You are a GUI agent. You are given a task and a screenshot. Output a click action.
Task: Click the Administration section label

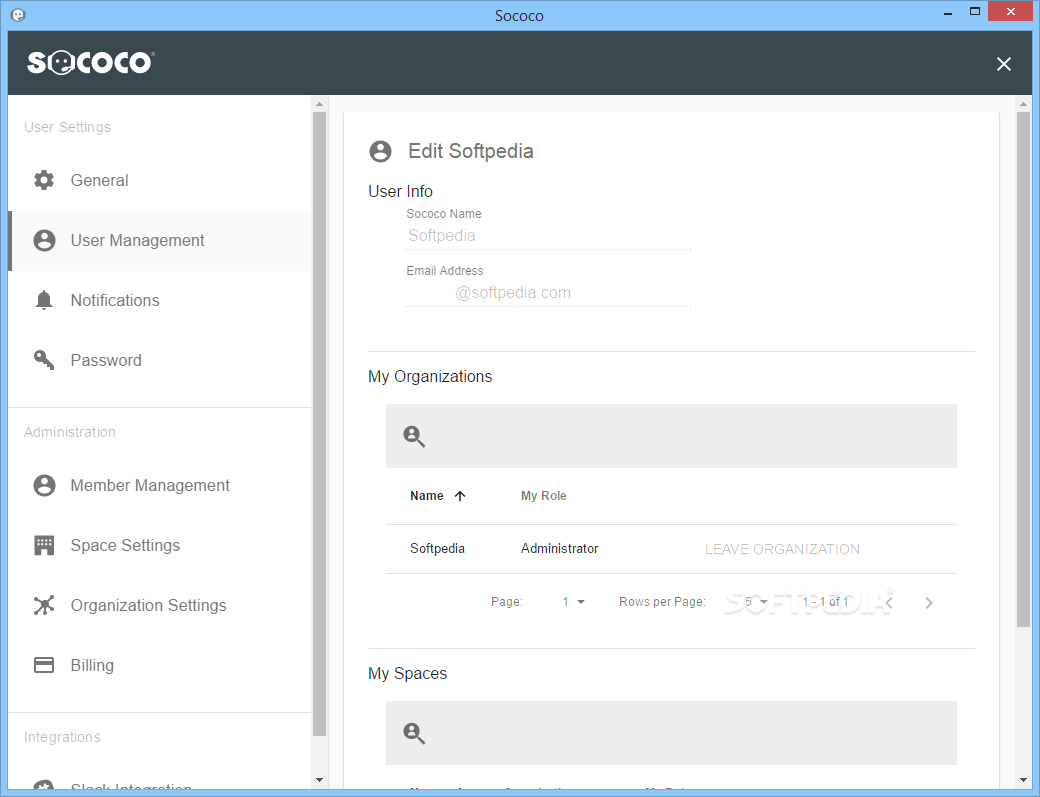tap(70, 432)
